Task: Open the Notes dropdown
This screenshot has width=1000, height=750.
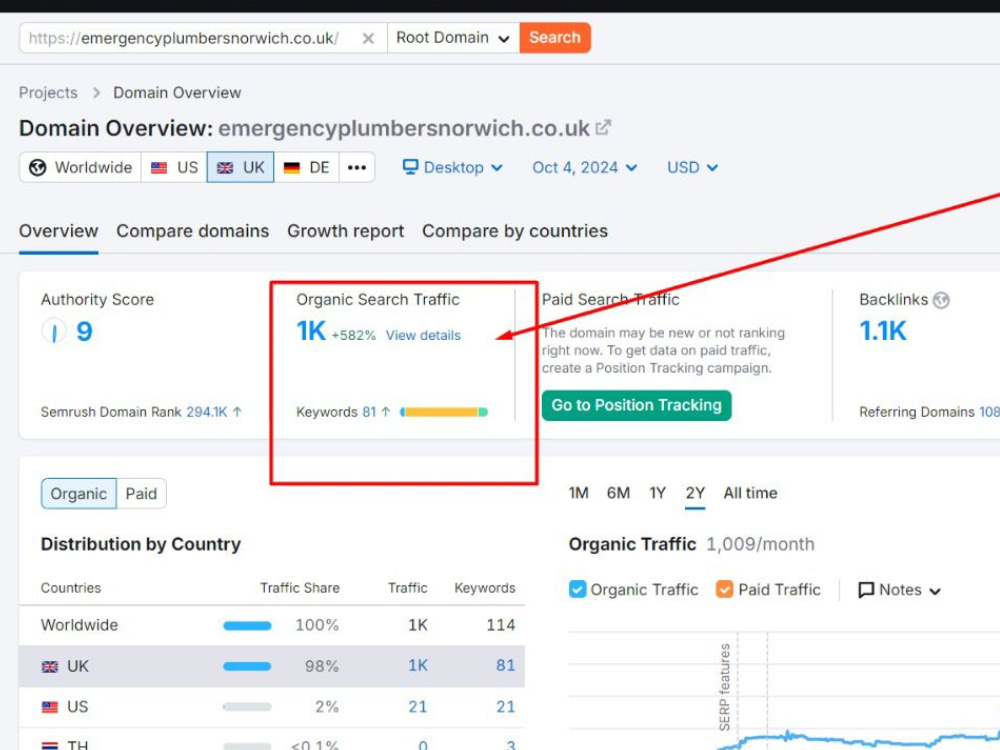Action: point(899,590)
